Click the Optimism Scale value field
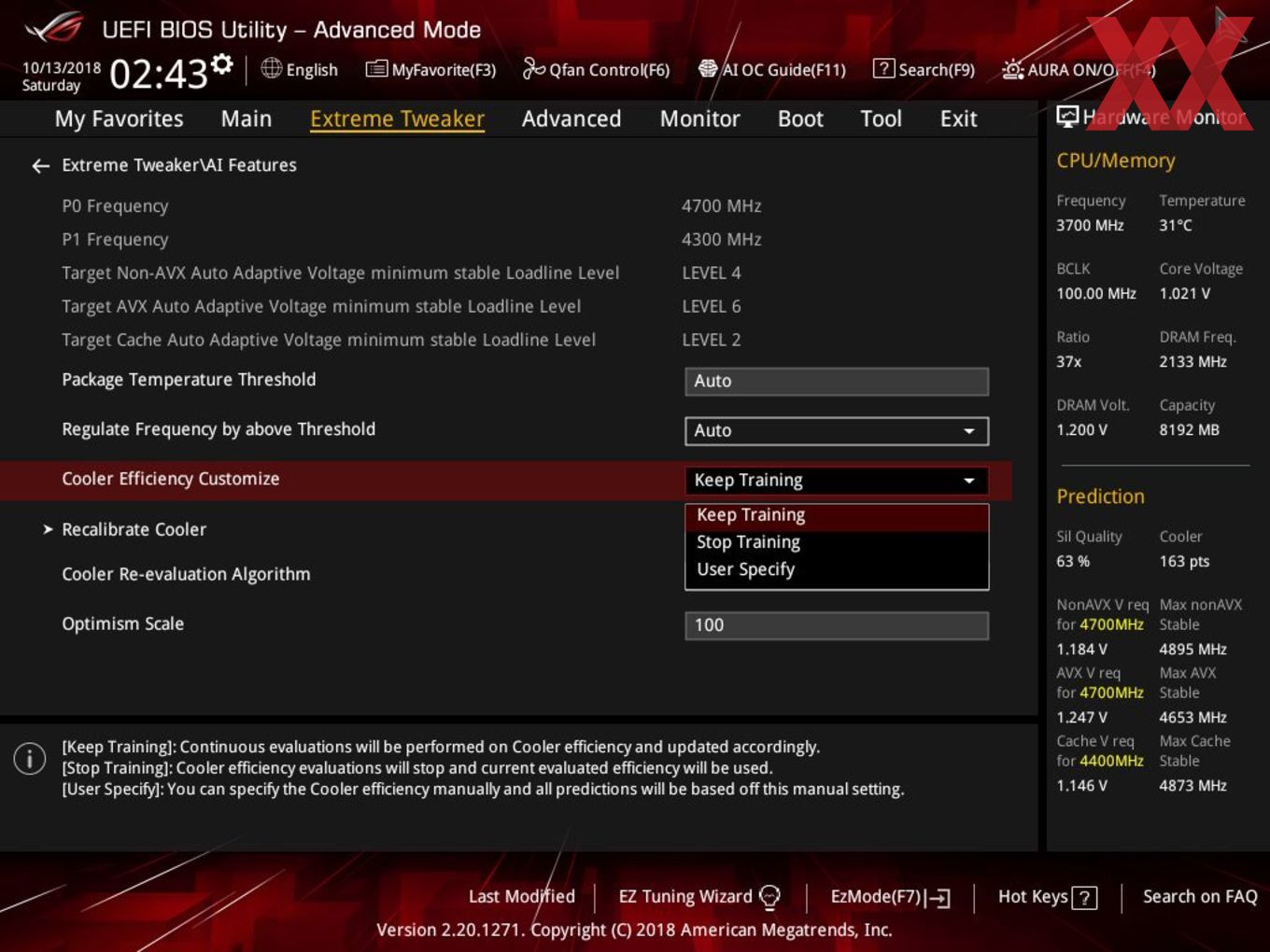Screen dimensions: 1270x952 pyautogui.click(x=837, y=625)
